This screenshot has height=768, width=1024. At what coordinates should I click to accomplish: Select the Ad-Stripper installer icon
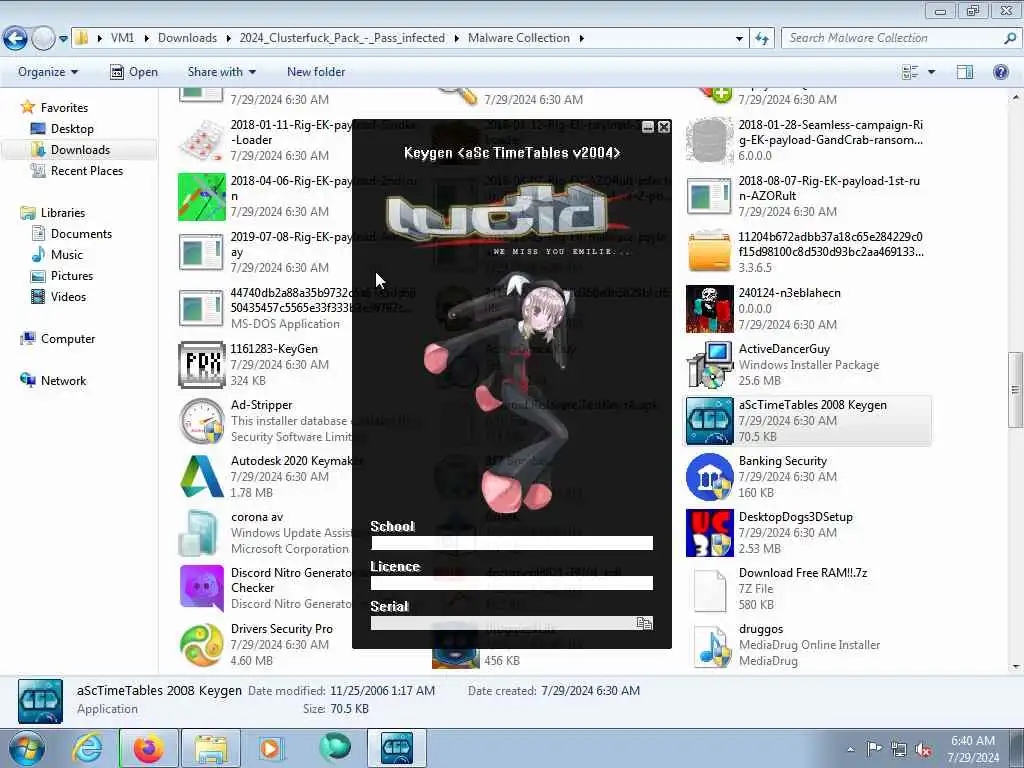tap(202, 421)
